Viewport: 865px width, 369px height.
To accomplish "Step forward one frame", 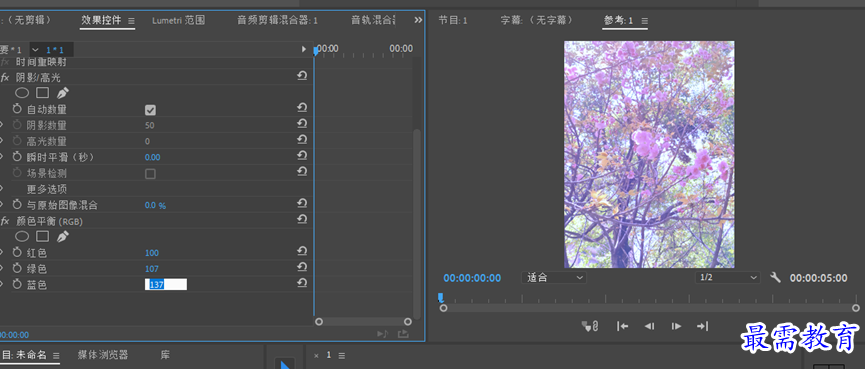I will click(676, 326).
